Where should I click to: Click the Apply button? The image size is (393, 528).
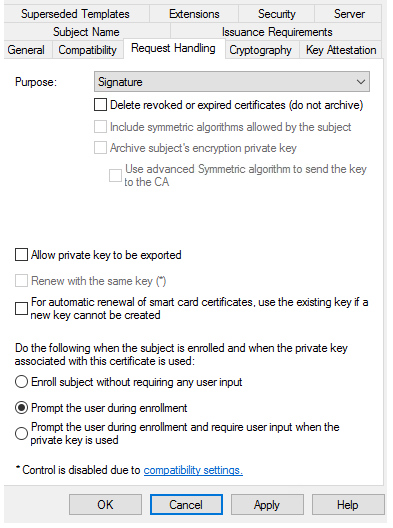point(267,504)
